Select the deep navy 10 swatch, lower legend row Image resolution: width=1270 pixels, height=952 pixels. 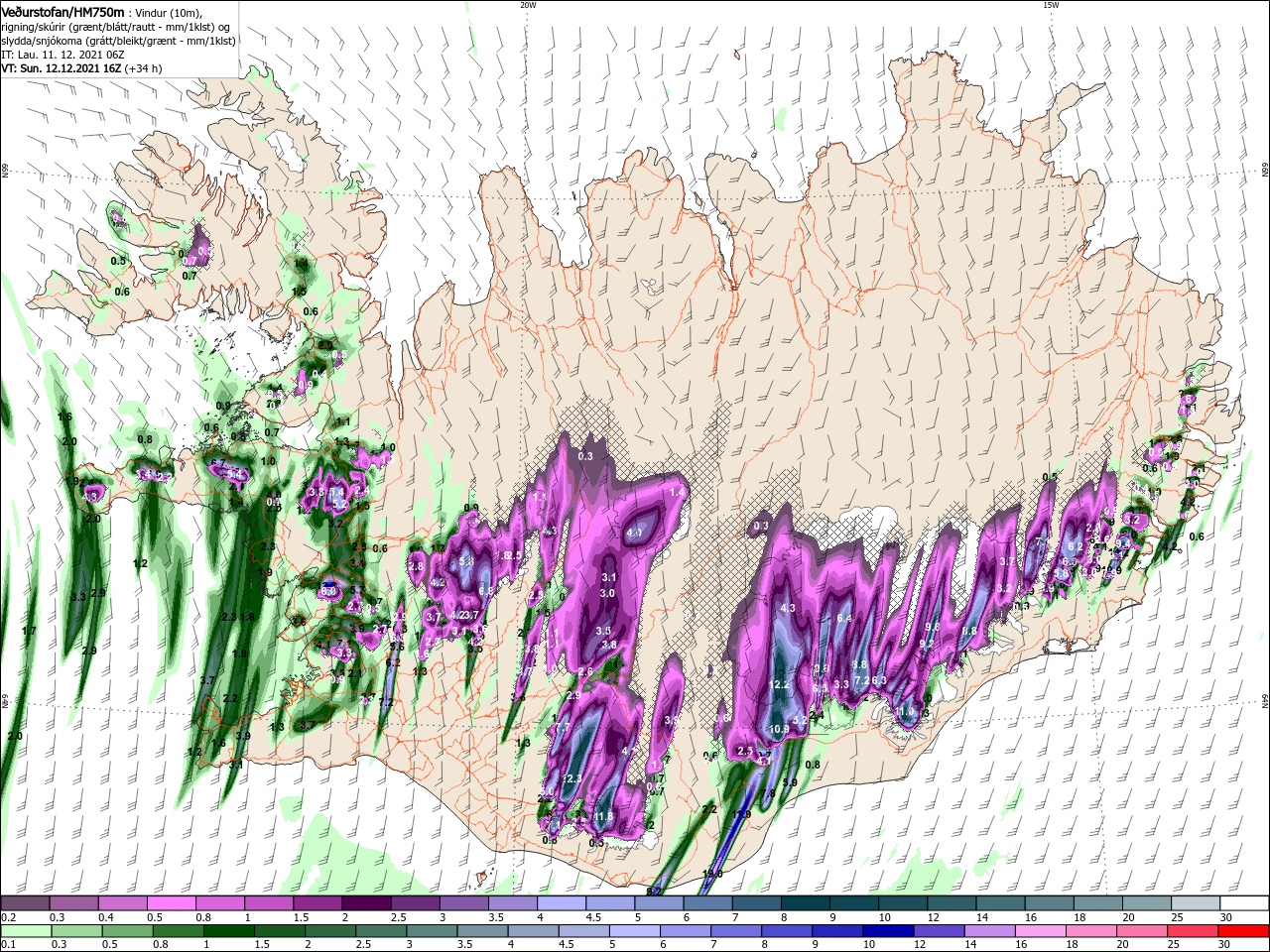[890, 930]
